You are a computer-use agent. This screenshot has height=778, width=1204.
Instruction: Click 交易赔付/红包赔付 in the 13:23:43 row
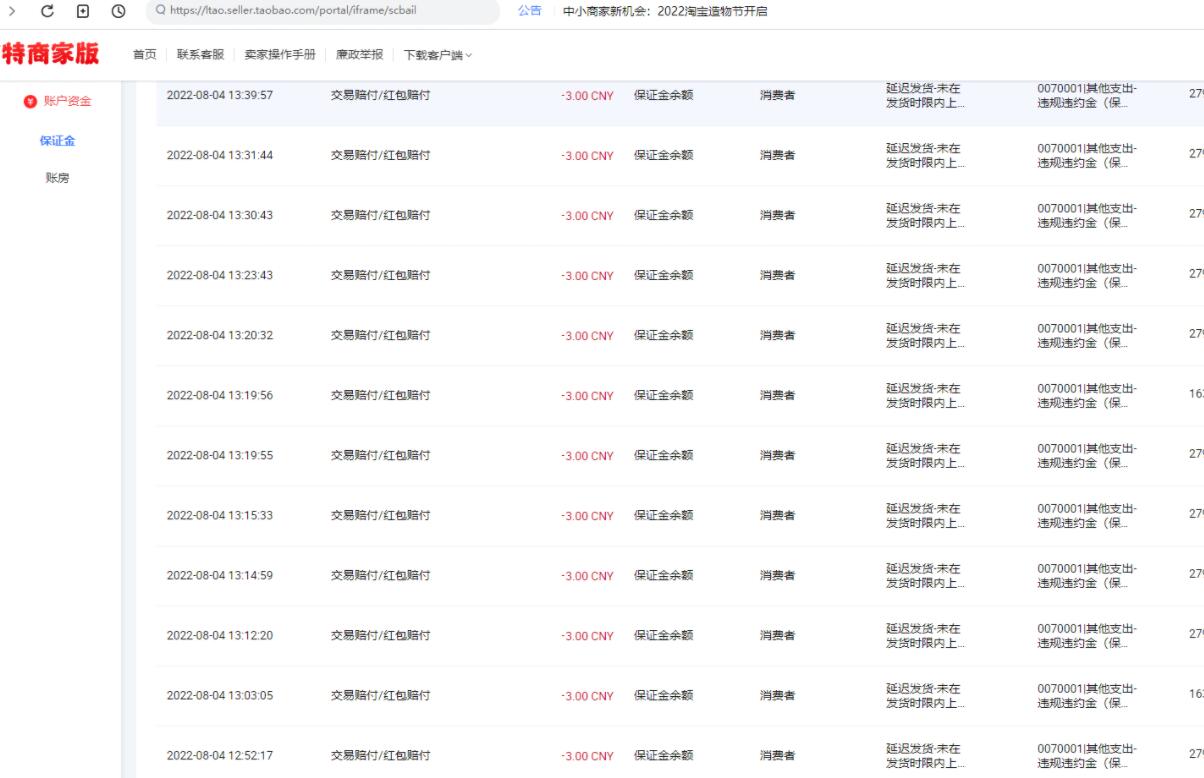(x=380, y=275)
